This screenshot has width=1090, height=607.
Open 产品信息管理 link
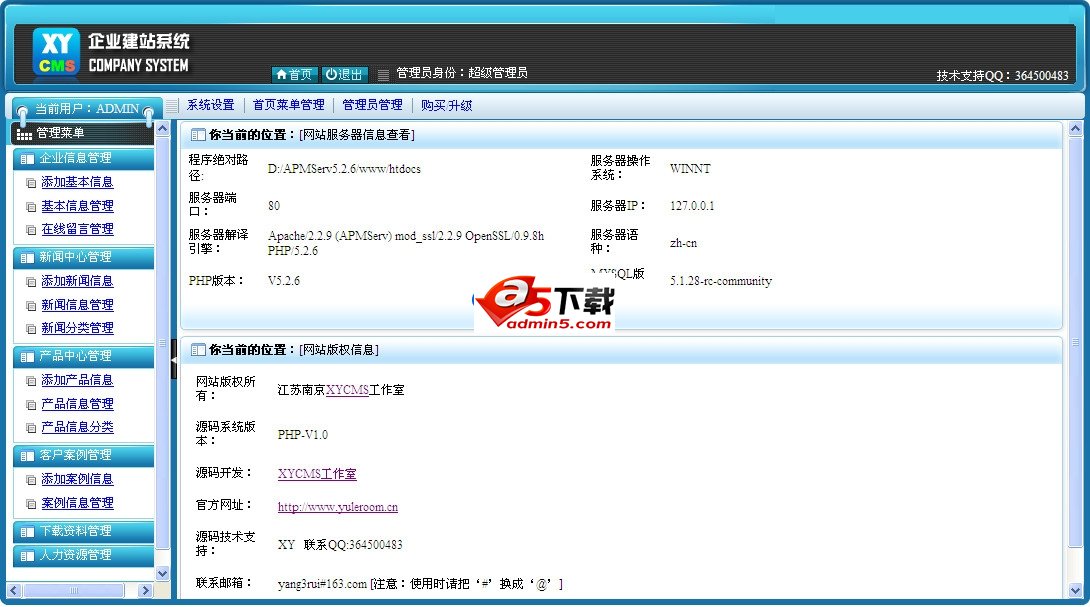point(77,403)
